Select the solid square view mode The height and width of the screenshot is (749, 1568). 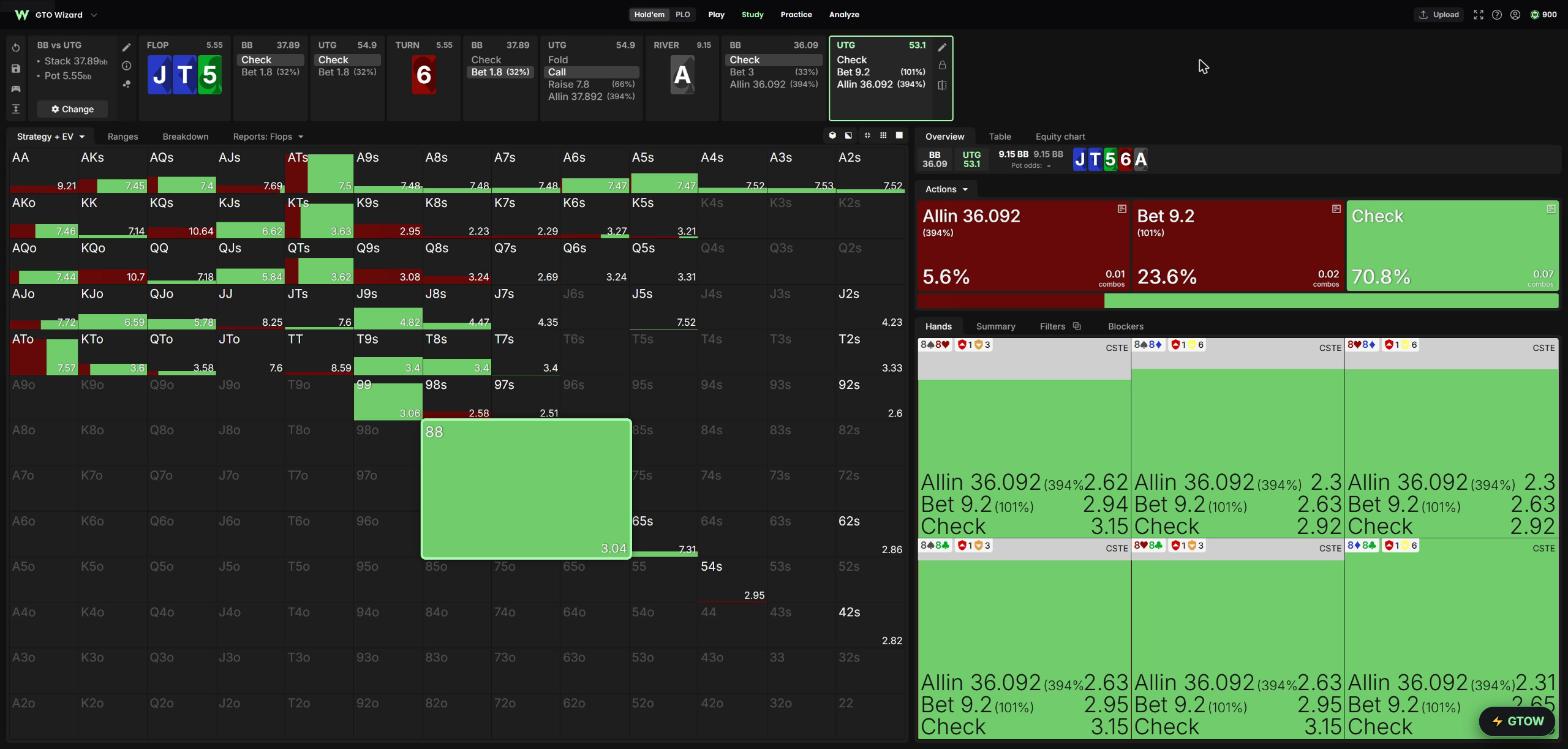pos(899,136)
